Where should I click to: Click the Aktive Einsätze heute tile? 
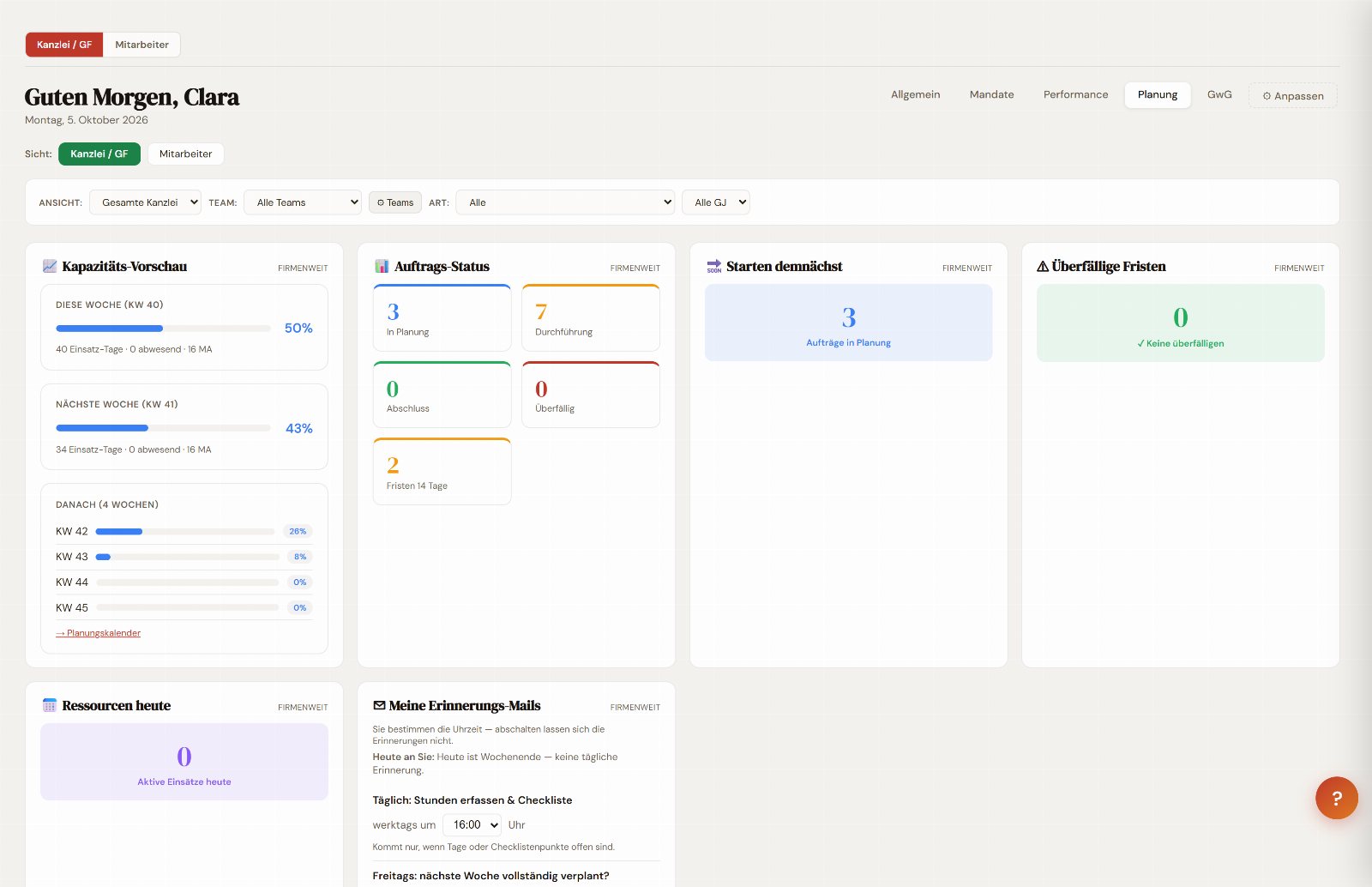[x=184, y=762]
